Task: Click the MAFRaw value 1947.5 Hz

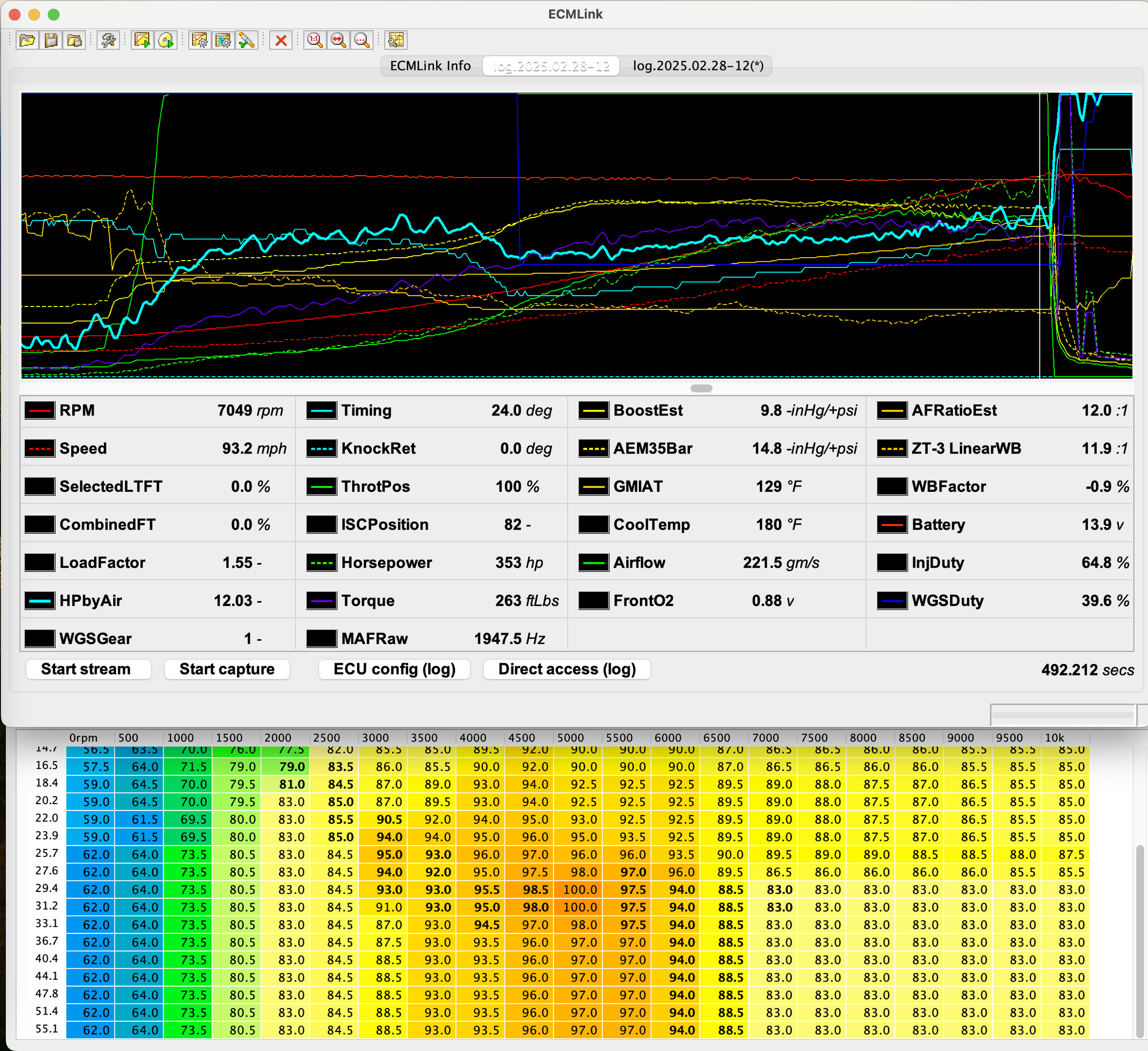Action: 509,639
